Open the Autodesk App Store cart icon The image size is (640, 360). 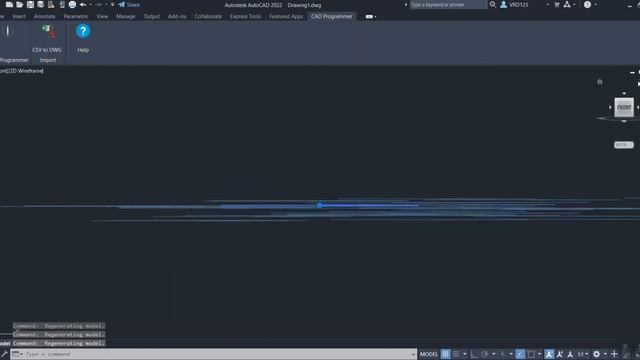(x=557, y=4)
